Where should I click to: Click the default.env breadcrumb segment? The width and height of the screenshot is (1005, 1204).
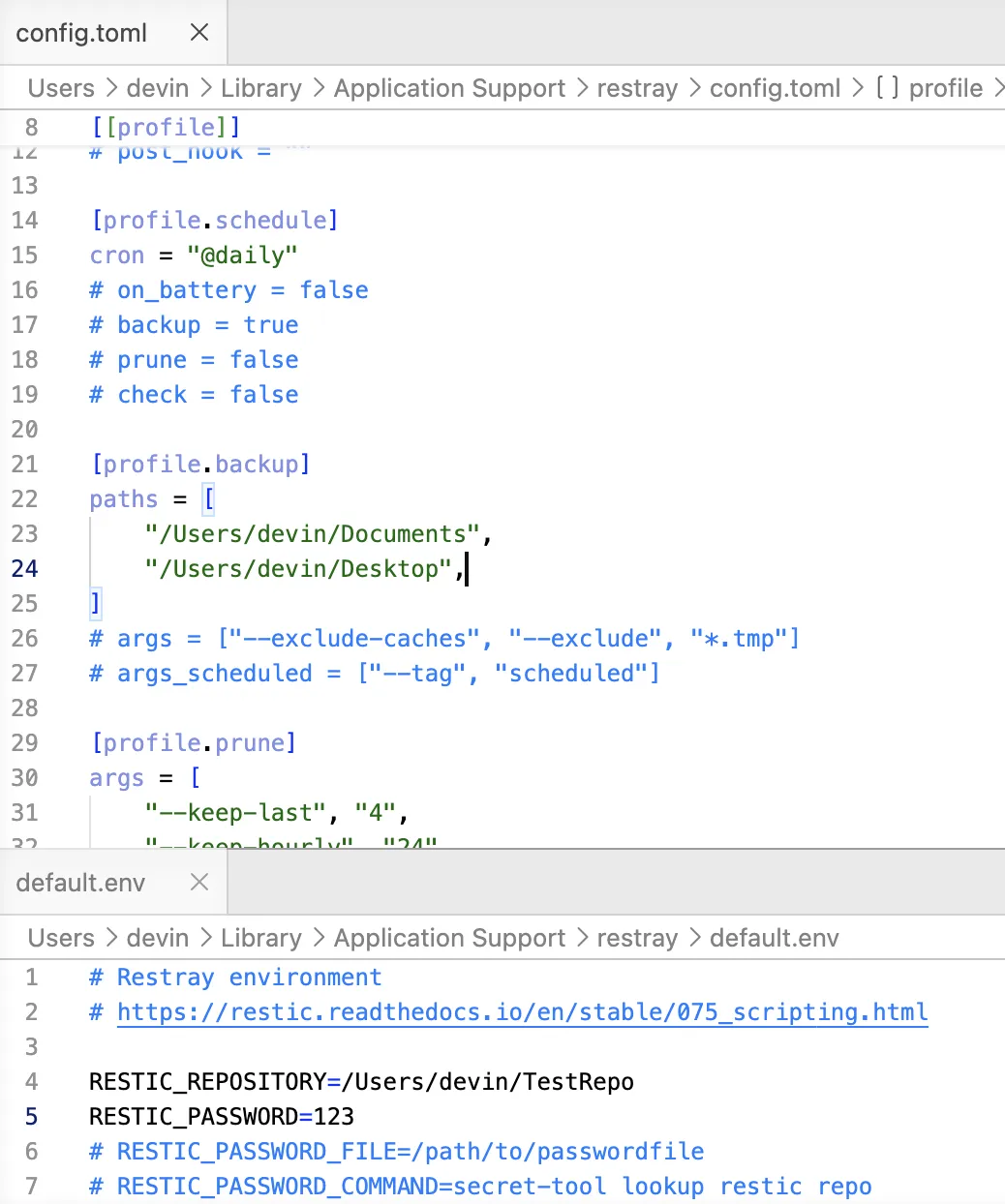[775, 938]
